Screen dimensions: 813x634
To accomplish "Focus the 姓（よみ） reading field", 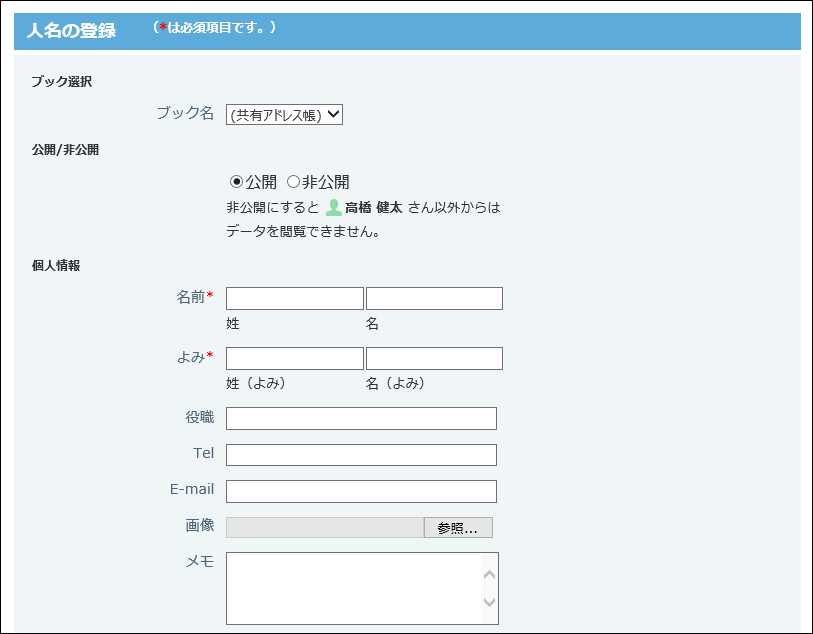I will click(294, 359).
